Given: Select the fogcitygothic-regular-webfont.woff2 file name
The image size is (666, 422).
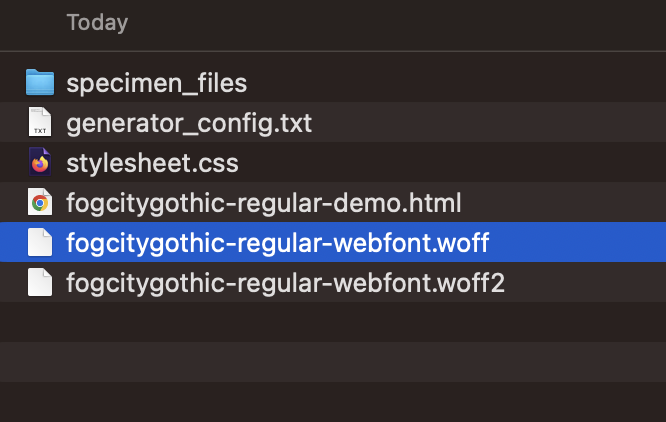Looking at the screenshot, I should [x=285, y=283].
